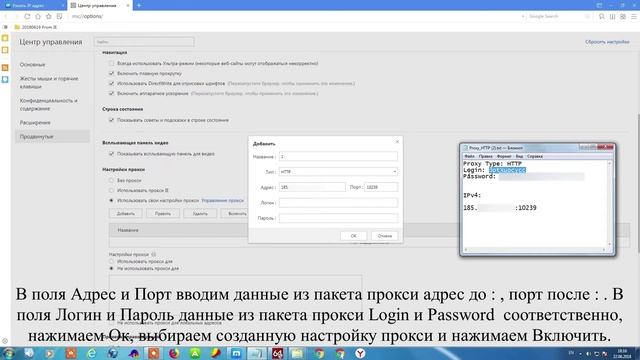Click the Порт input field
The height and width of the screenshot is (360, 640).
click(381, 187)
